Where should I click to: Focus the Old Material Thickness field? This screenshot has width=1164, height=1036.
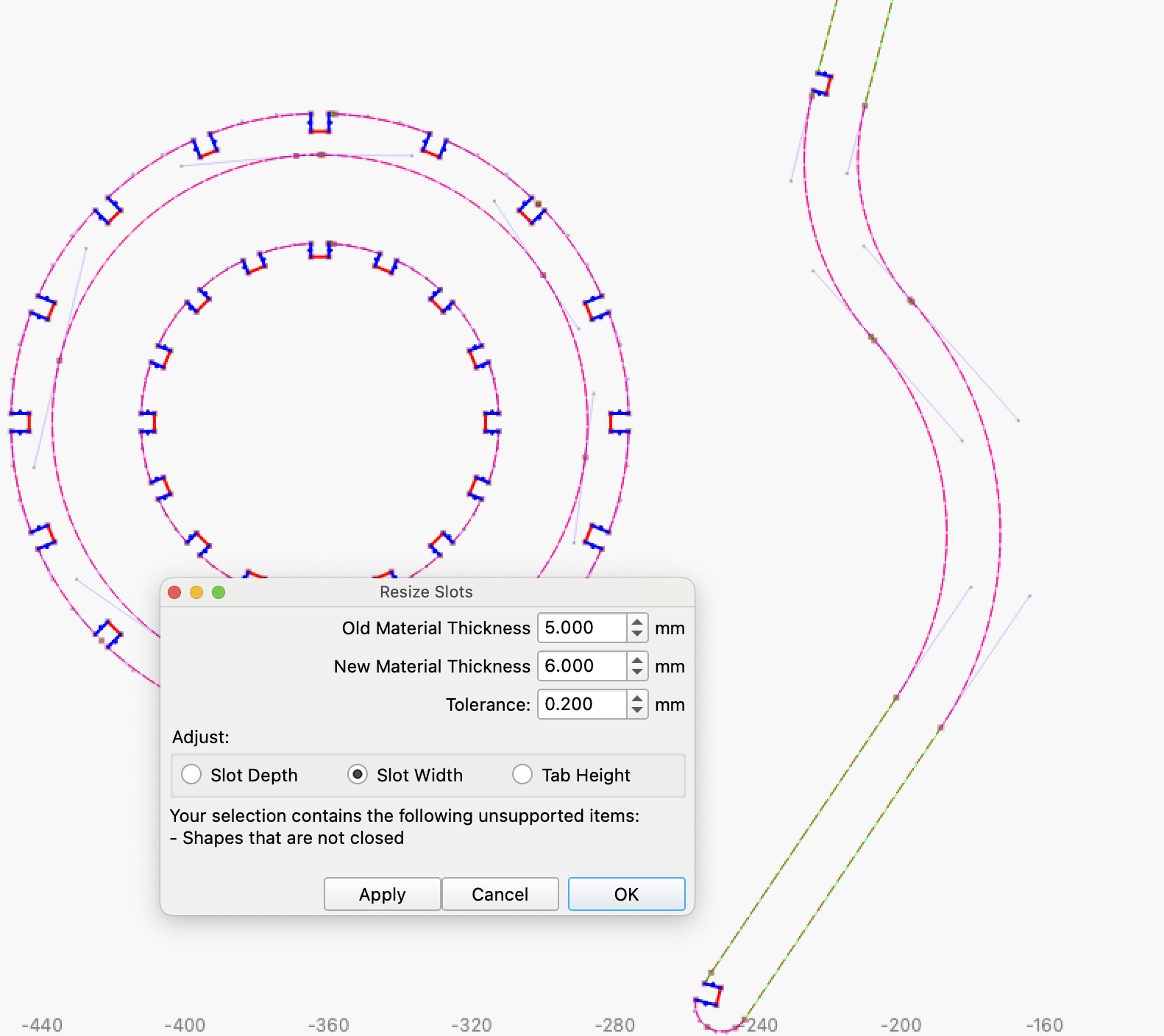click(x=581, y=628)
